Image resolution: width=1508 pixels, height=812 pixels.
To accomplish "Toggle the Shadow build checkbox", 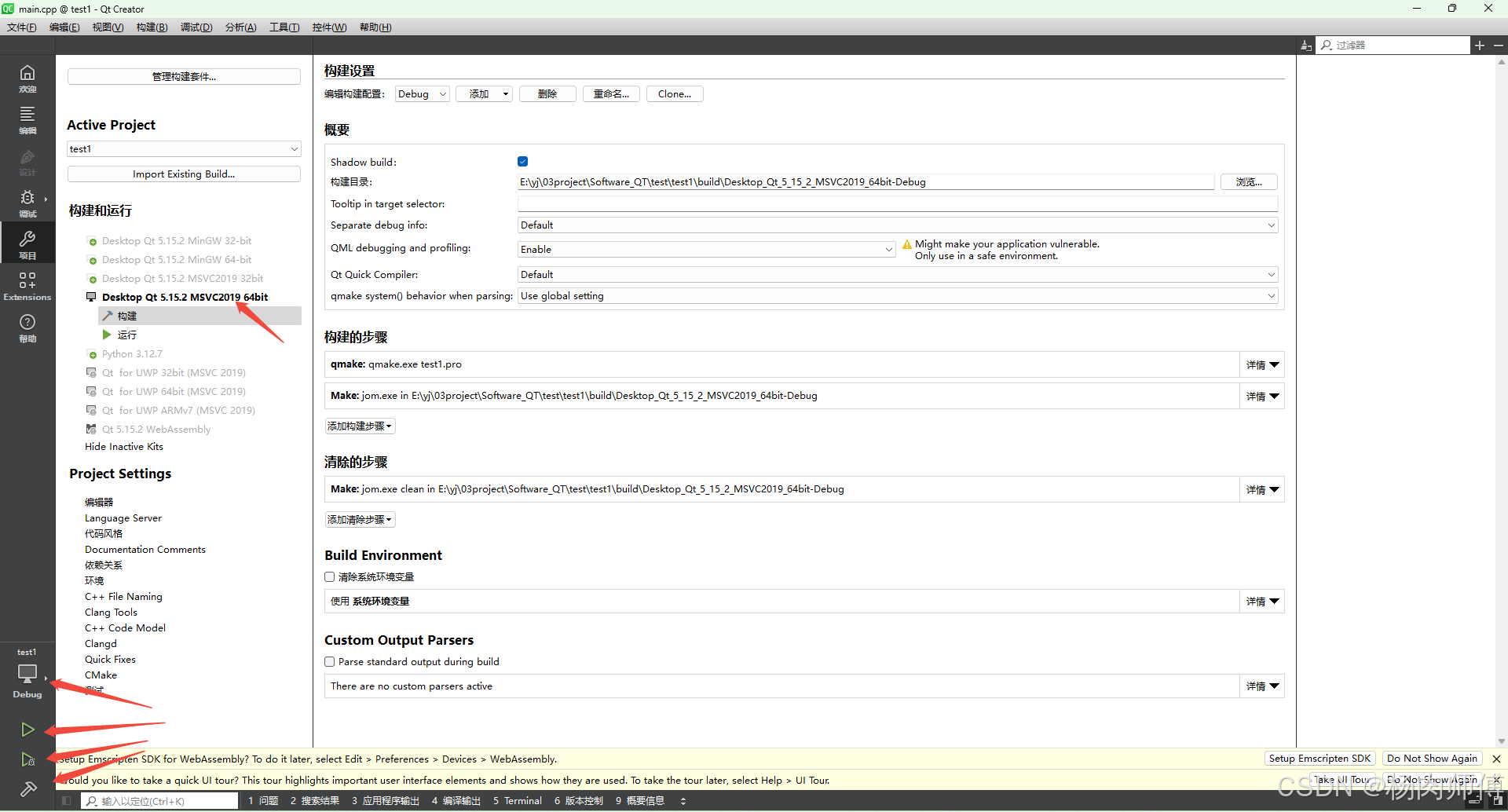I will pyautogui.click(x=522, y=162).
